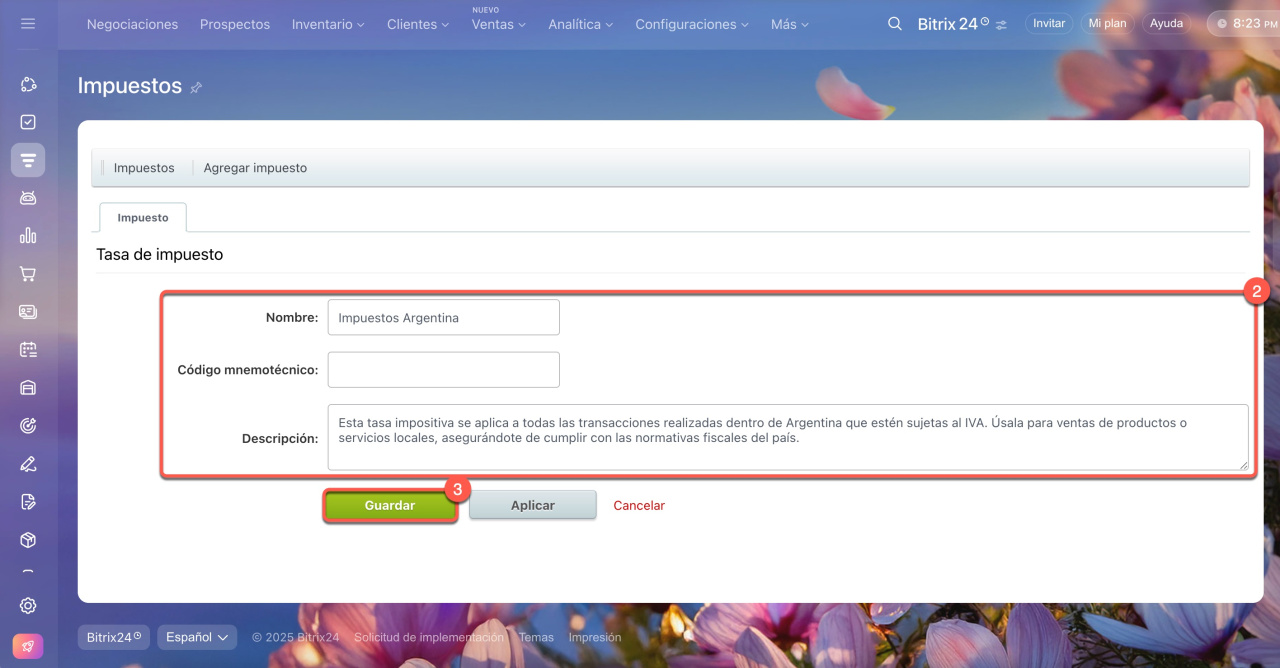
Task: Open the settings gear icon in the sidebar
Action: click(28, 605)
